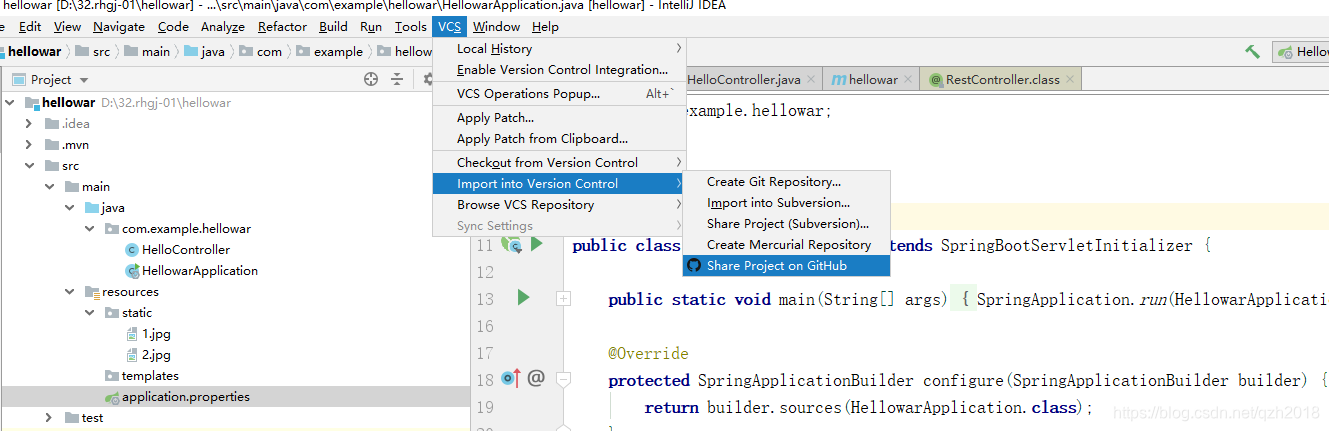Select Create Mercurial Repository
This screenshot has width=1329, height=431.
786,245
